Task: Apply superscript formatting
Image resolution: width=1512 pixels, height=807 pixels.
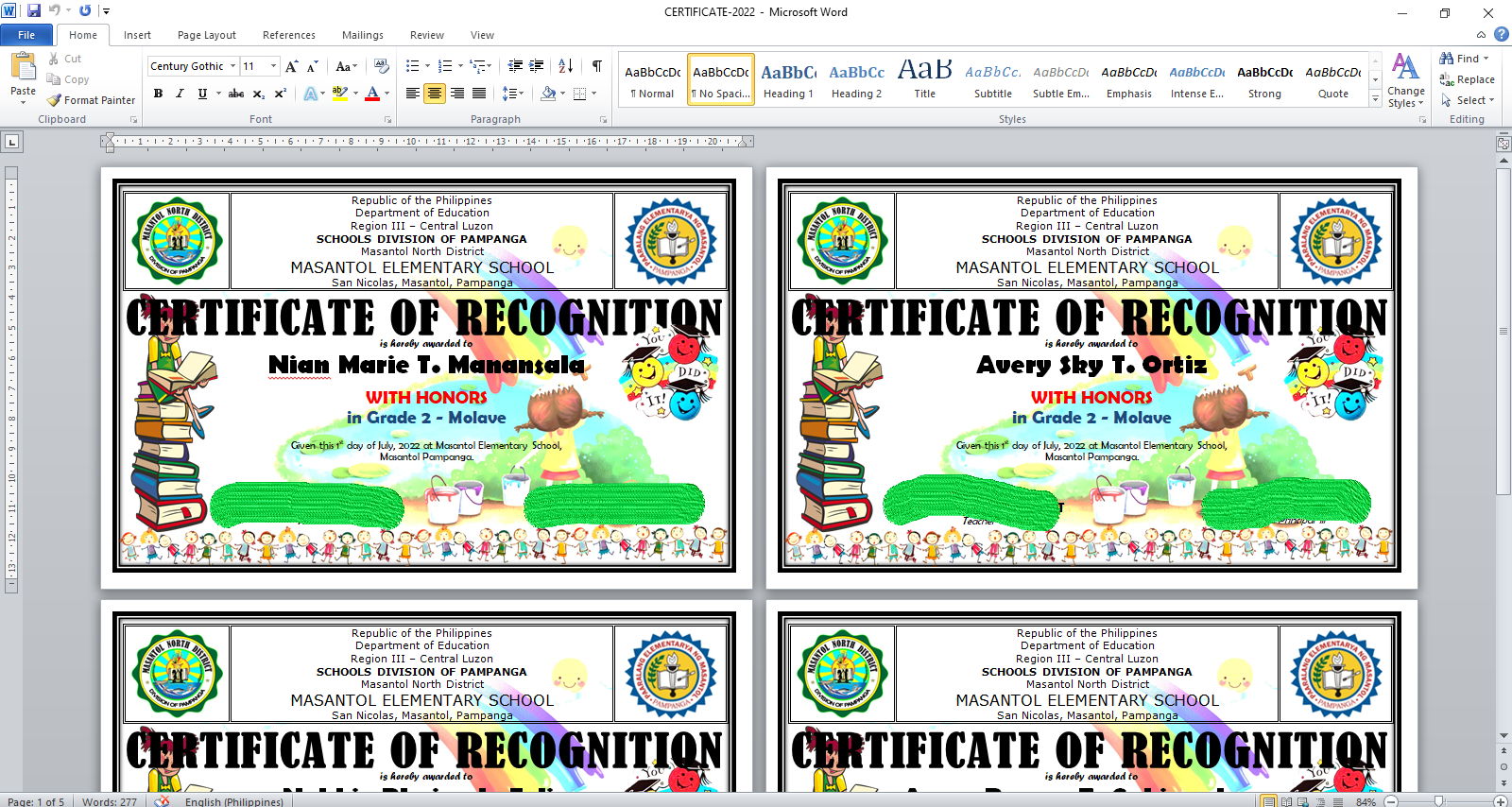Action: [x=281, y=94]
